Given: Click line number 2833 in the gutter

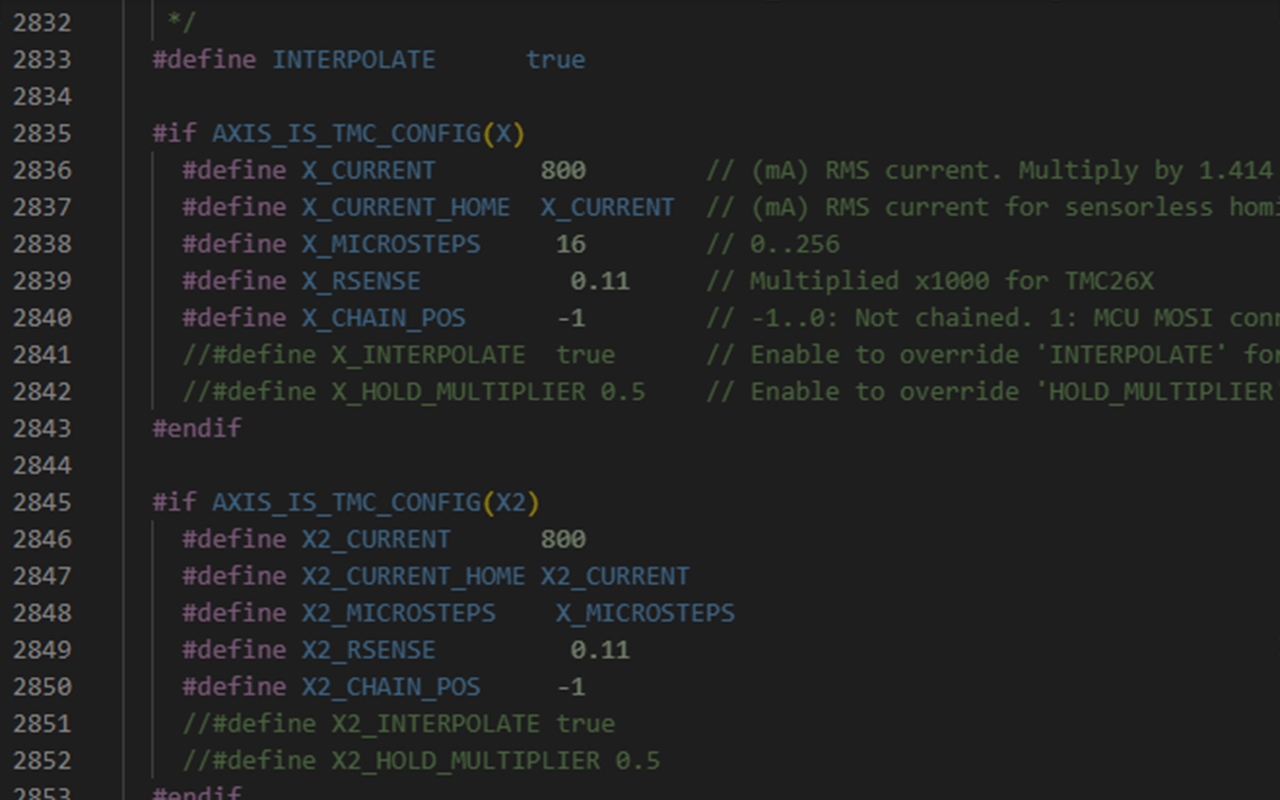Looking at the screenshot, I should tap(42, 60).
